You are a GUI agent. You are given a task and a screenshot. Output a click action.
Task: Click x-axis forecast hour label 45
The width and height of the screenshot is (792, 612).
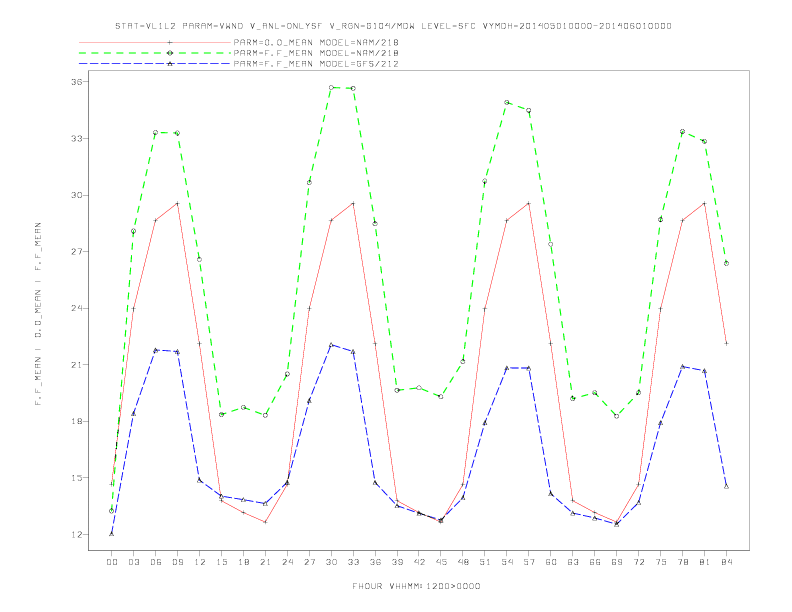[x=441, y=562]
